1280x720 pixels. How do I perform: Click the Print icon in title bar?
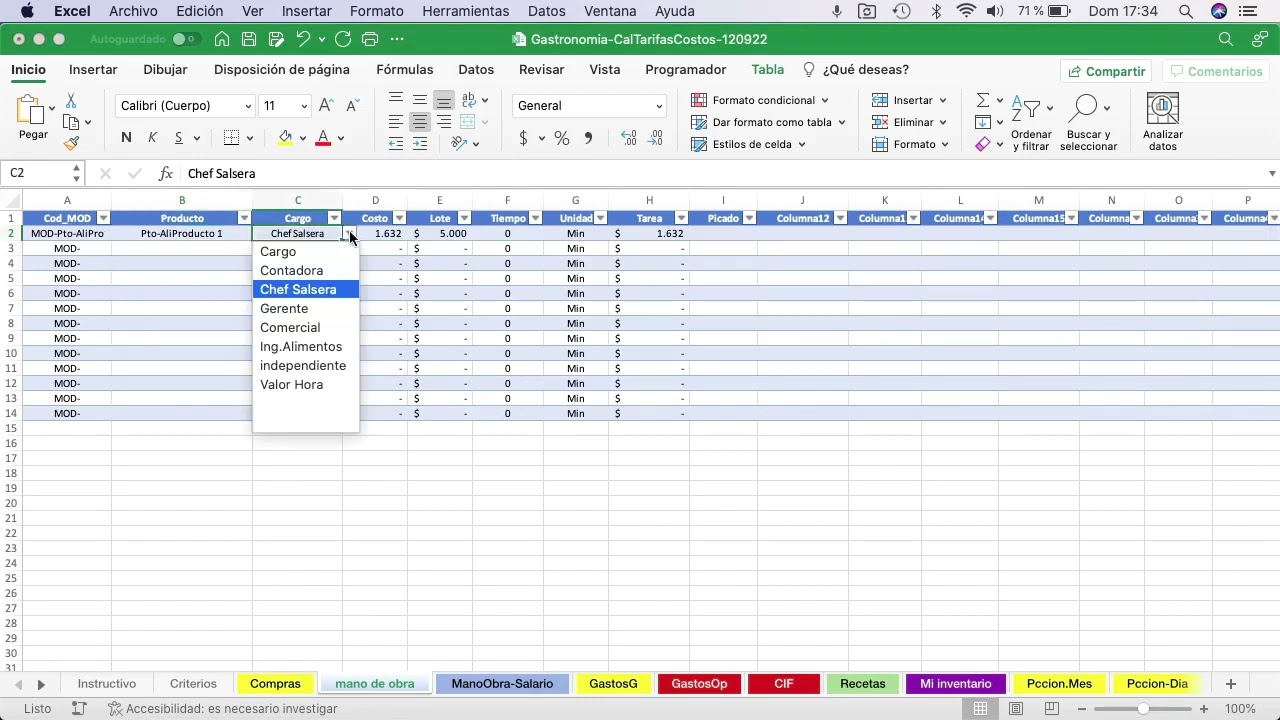pyautogui.click(x=370, y=39)
